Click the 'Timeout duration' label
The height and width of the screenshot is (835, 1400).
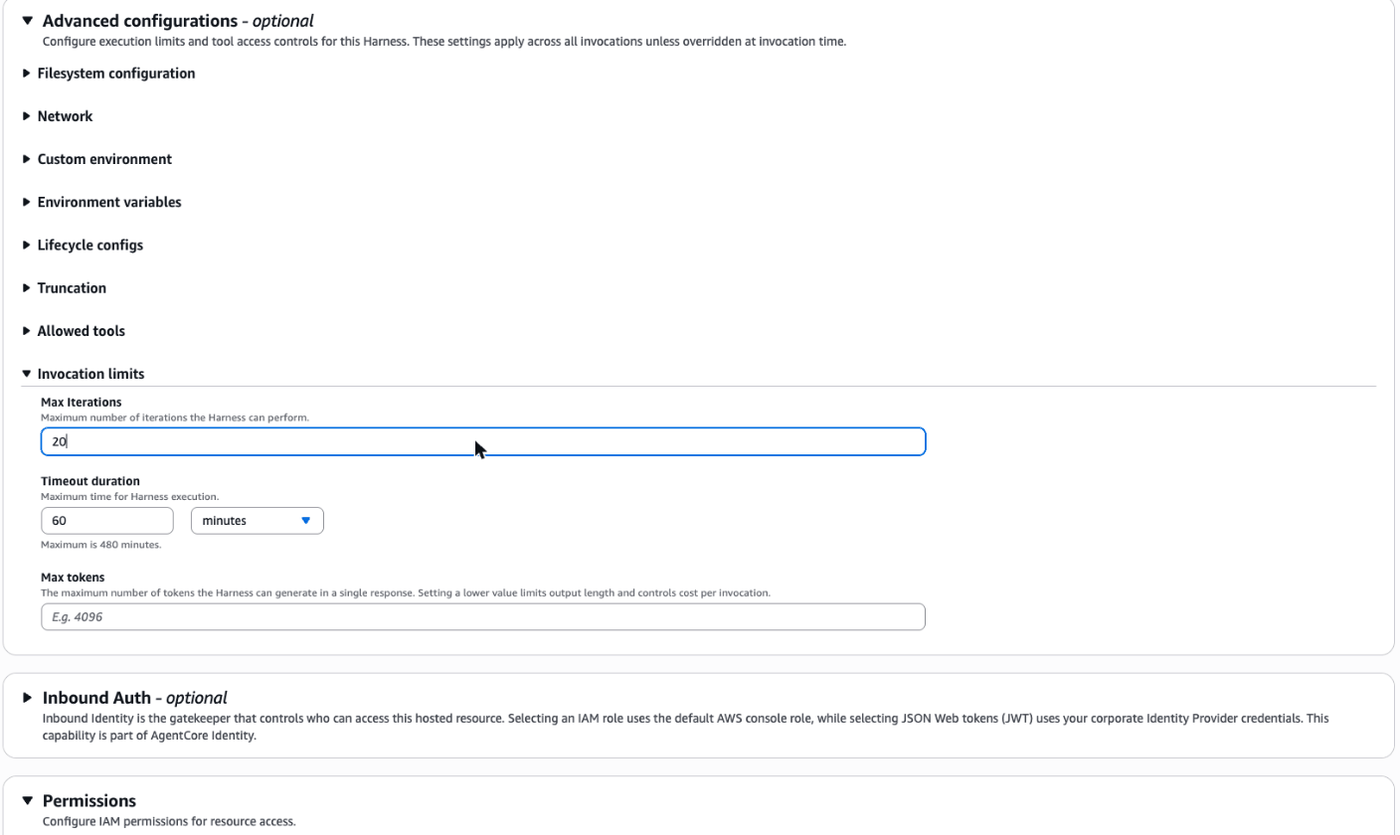click(90, 481)
